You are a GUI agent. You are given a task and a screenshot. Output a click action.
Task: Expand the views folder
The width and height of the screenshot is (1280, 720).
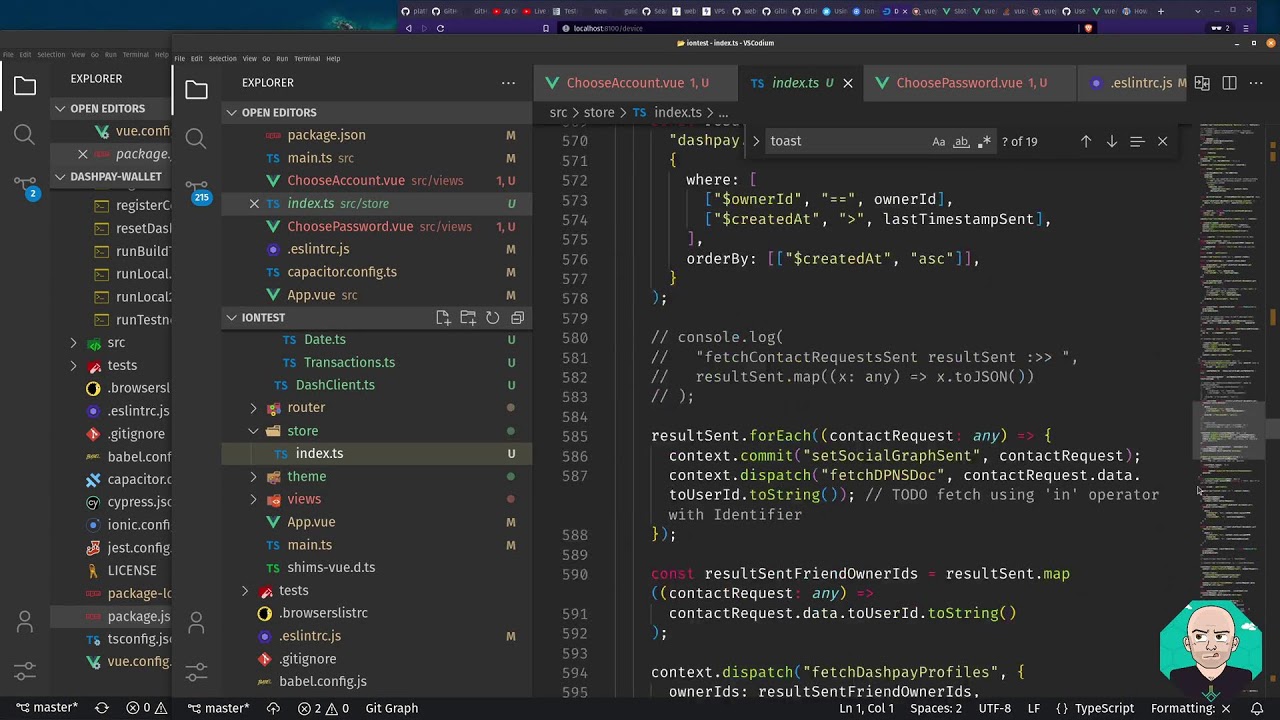(x=304, y=499)
